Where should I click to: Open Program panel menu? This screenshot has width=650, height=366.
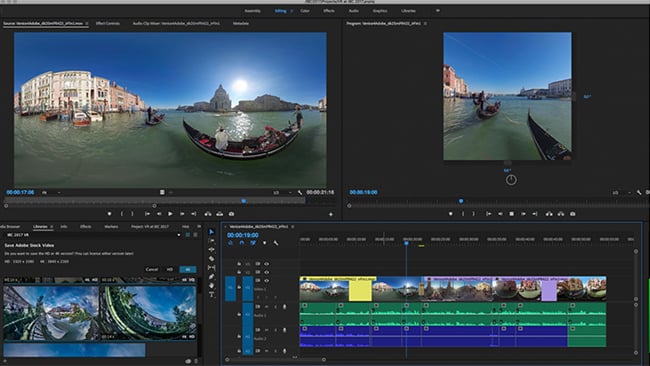coord(425,24)
